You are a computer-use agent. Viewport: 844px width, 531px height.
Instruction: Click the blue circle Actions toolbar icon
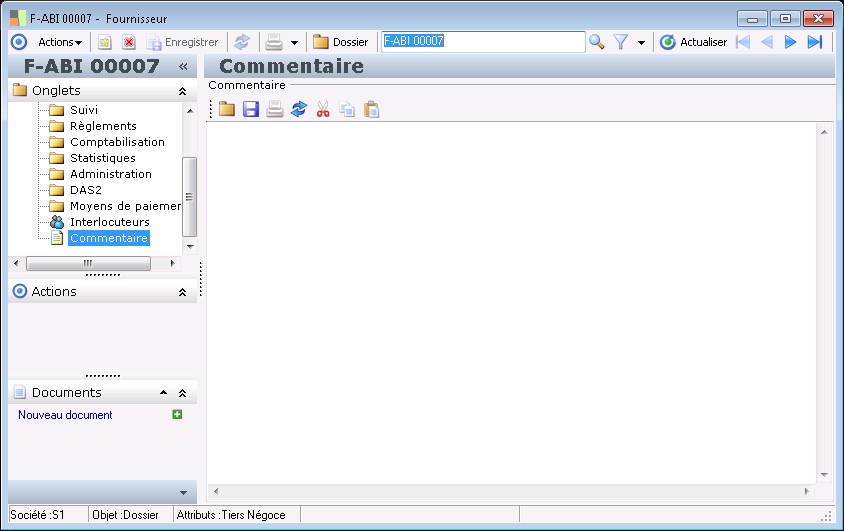(19, 42)
